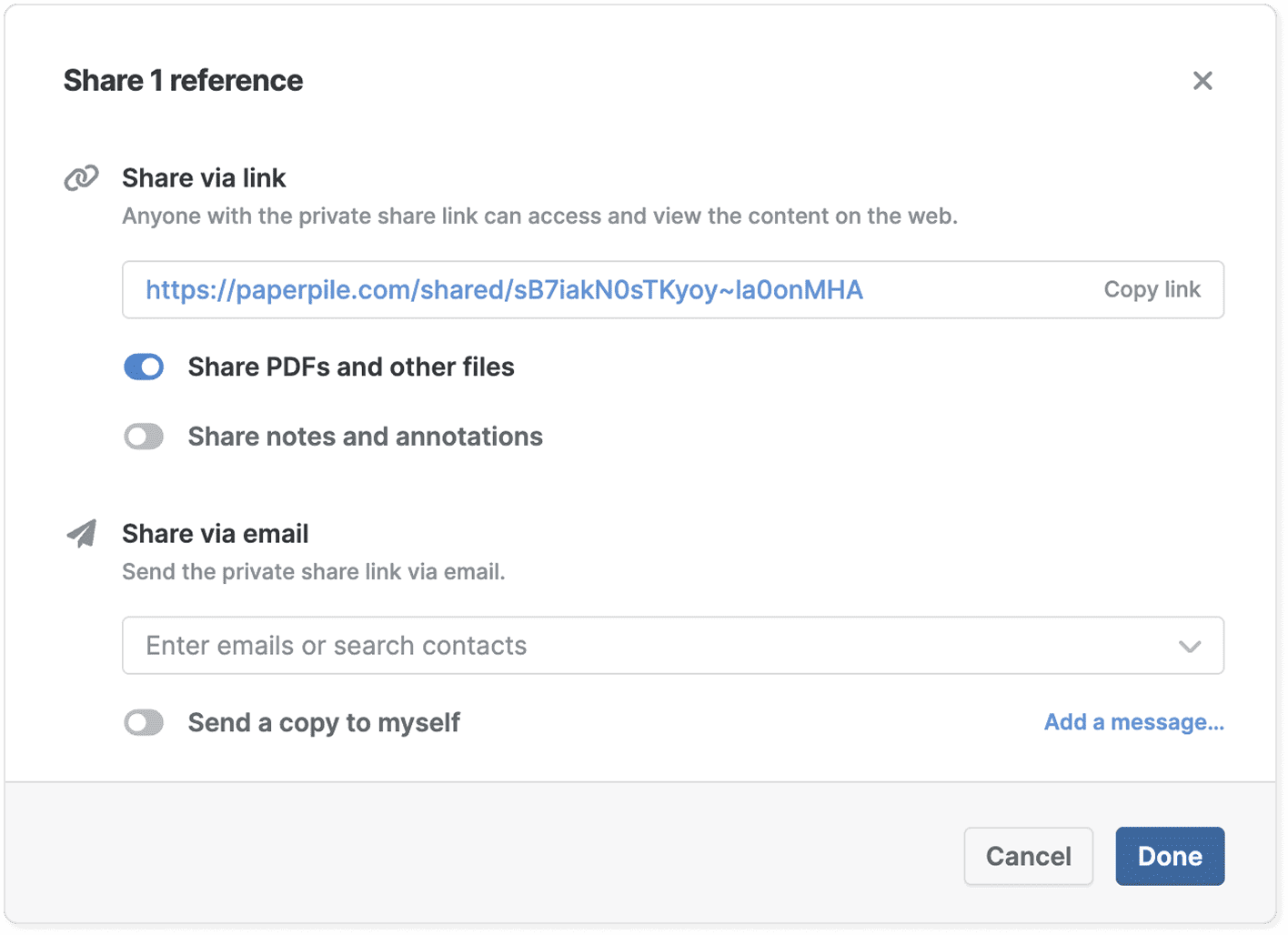The height and width of the screenshot is (935, 1288).
Task: Select the Share via link heading
Action: point(204,178)
